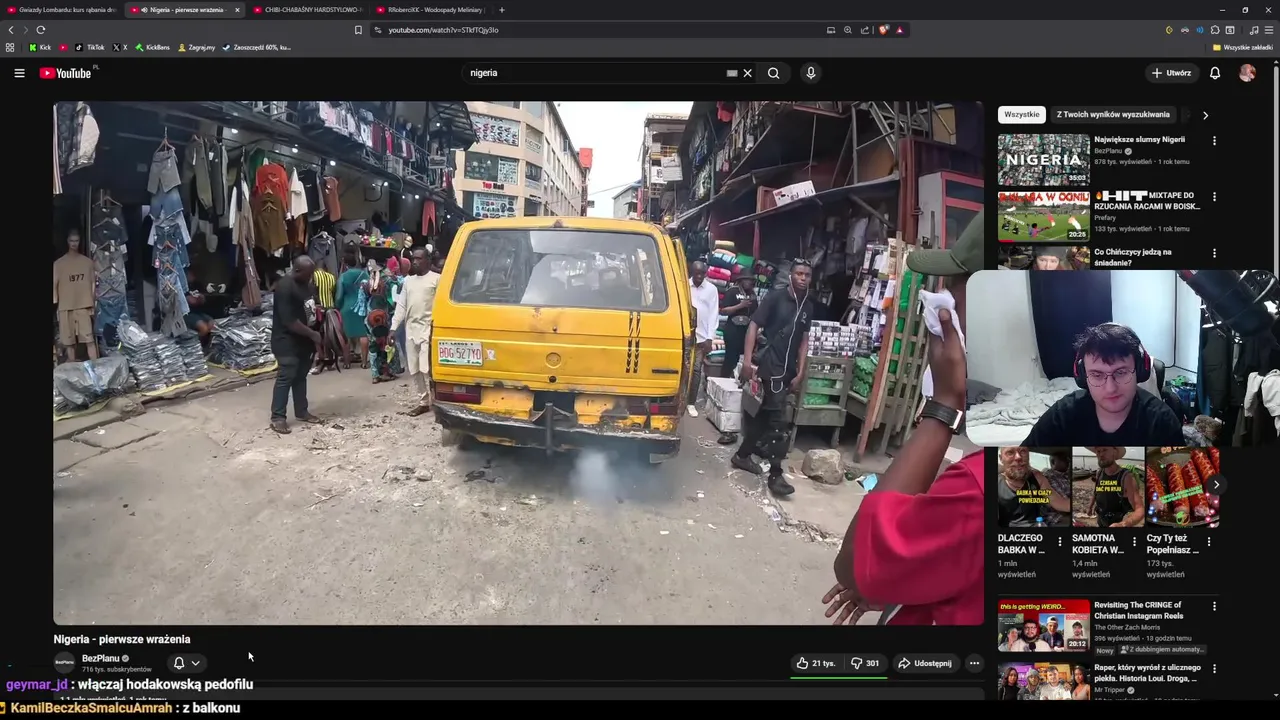
Task: Open options for the MIXTAPE video
Action: (1214, 197)
